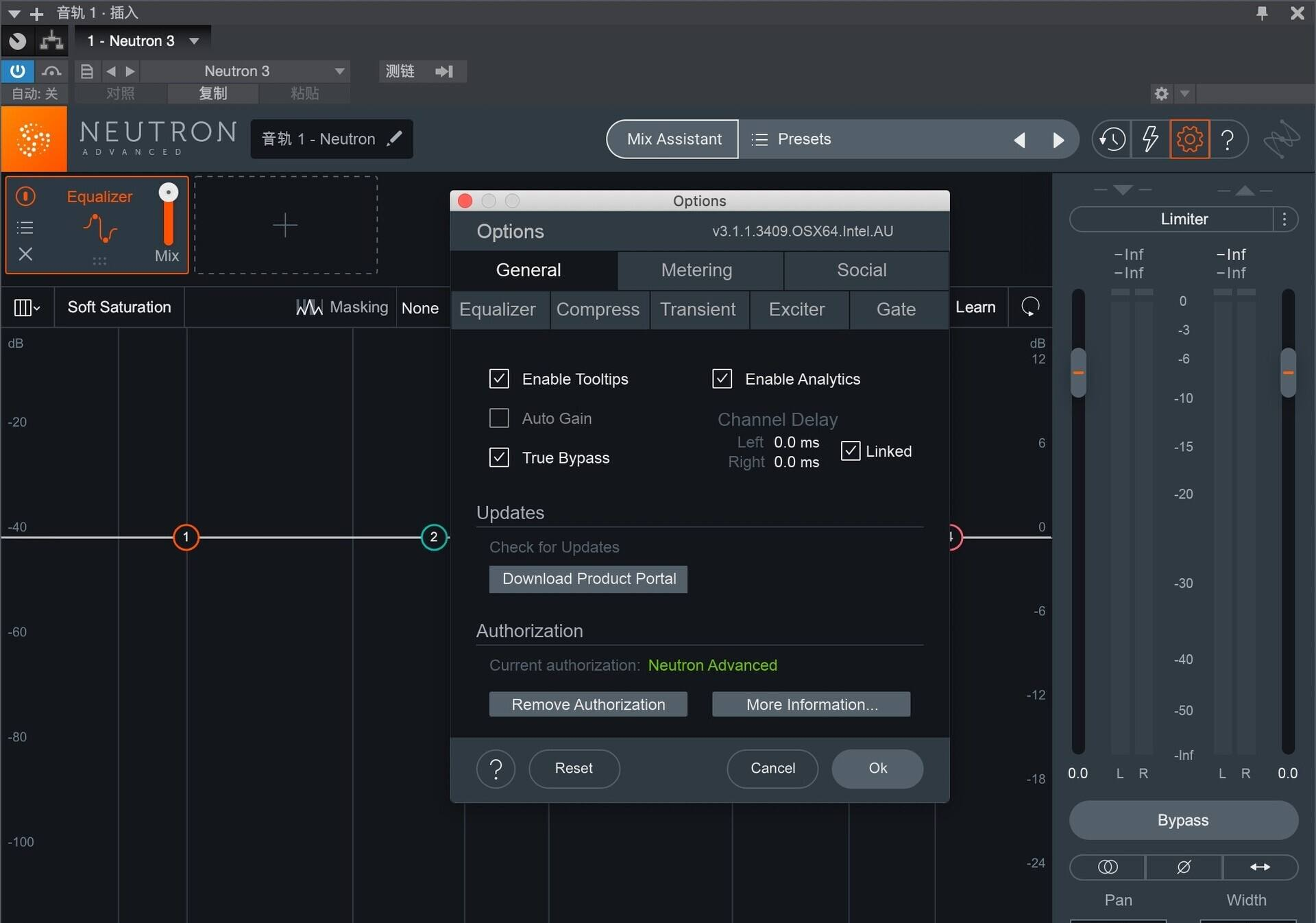This screenshot has height=923, width=1316.
Task: Open Soft Saturation mode selector
Action: 119,307
